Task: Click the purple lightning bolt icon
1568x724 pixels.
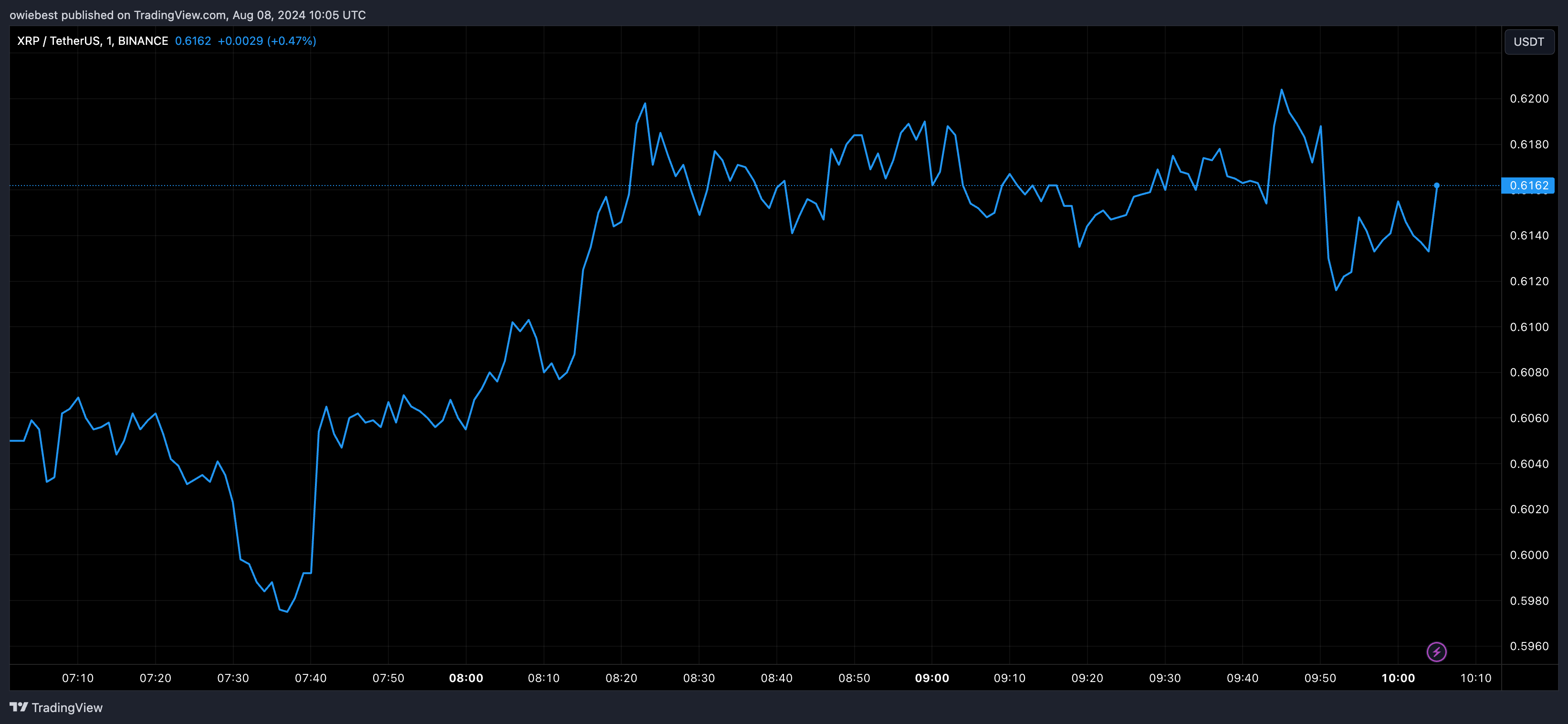Action: (1436, 652)
